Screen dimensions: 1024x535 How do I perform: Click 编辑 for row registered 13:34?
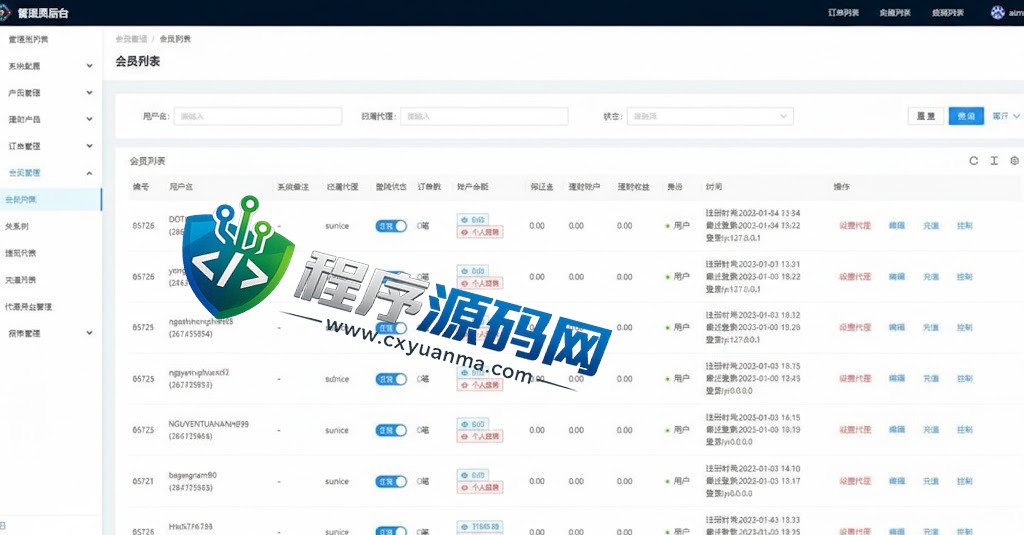coord(897,226)
